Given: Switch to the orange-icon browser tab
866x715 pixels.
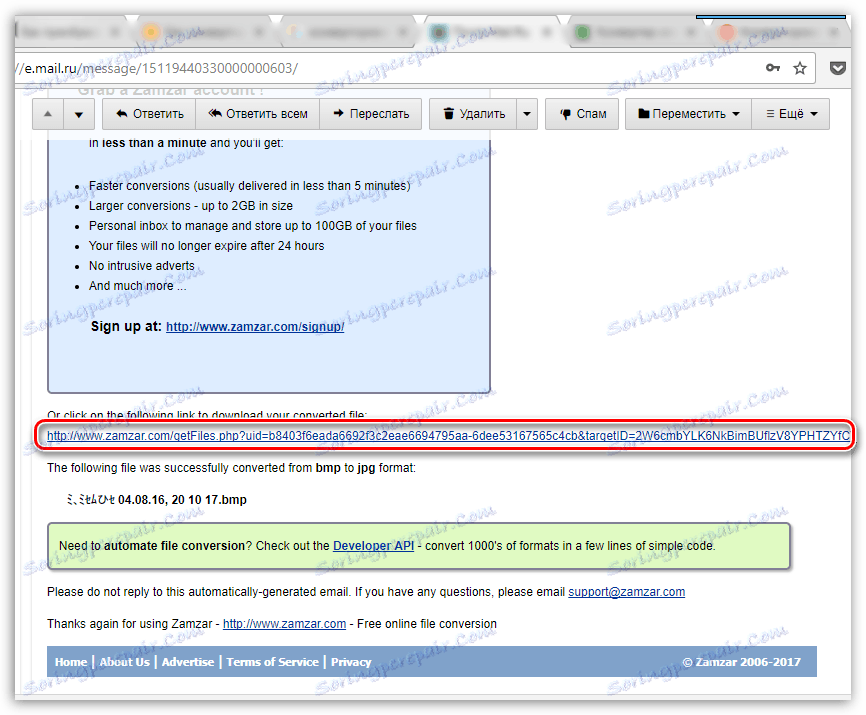Looking at the screenshot, I should point(205,32).
